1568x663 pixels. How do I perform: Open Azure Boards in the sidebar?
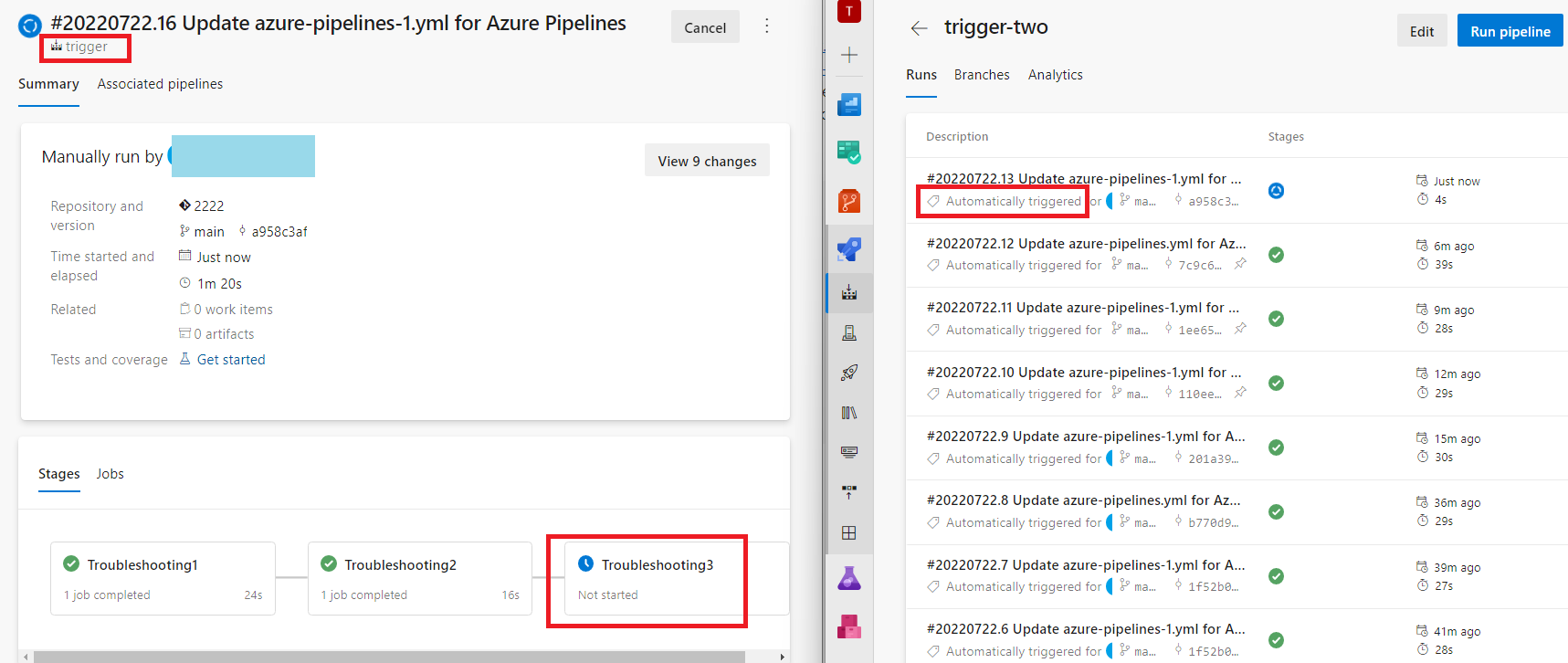pyautogui.click(x=849, y=152)
